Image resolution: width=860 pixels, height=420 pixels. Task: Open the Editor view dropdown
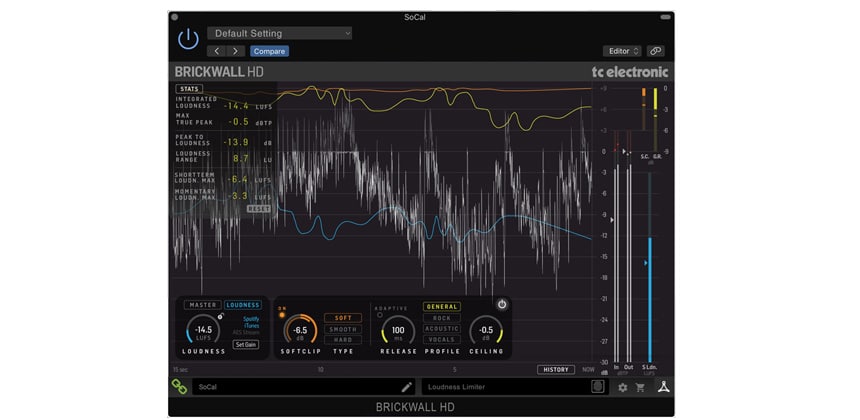[621, 51]
